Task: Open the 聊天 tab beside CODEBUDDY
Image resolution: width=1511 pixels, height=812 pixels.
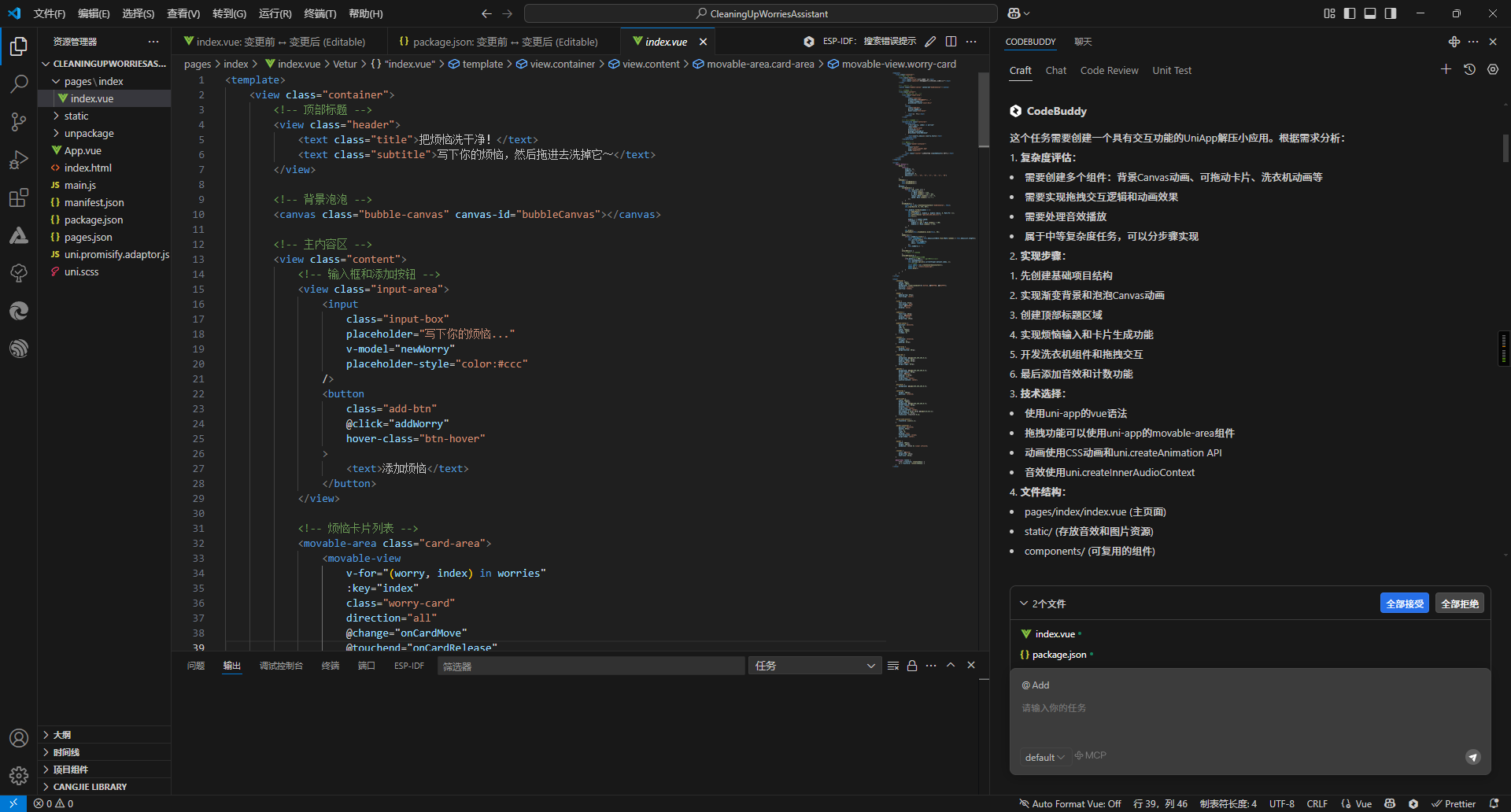Action: tap(1083, 42)
